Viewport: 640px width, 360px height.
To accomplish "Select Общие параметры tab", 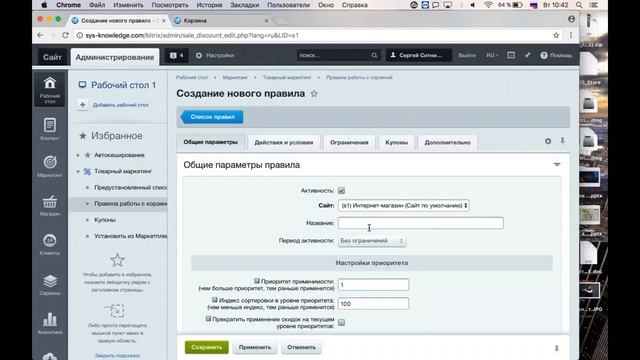I will tap(211, 142).
